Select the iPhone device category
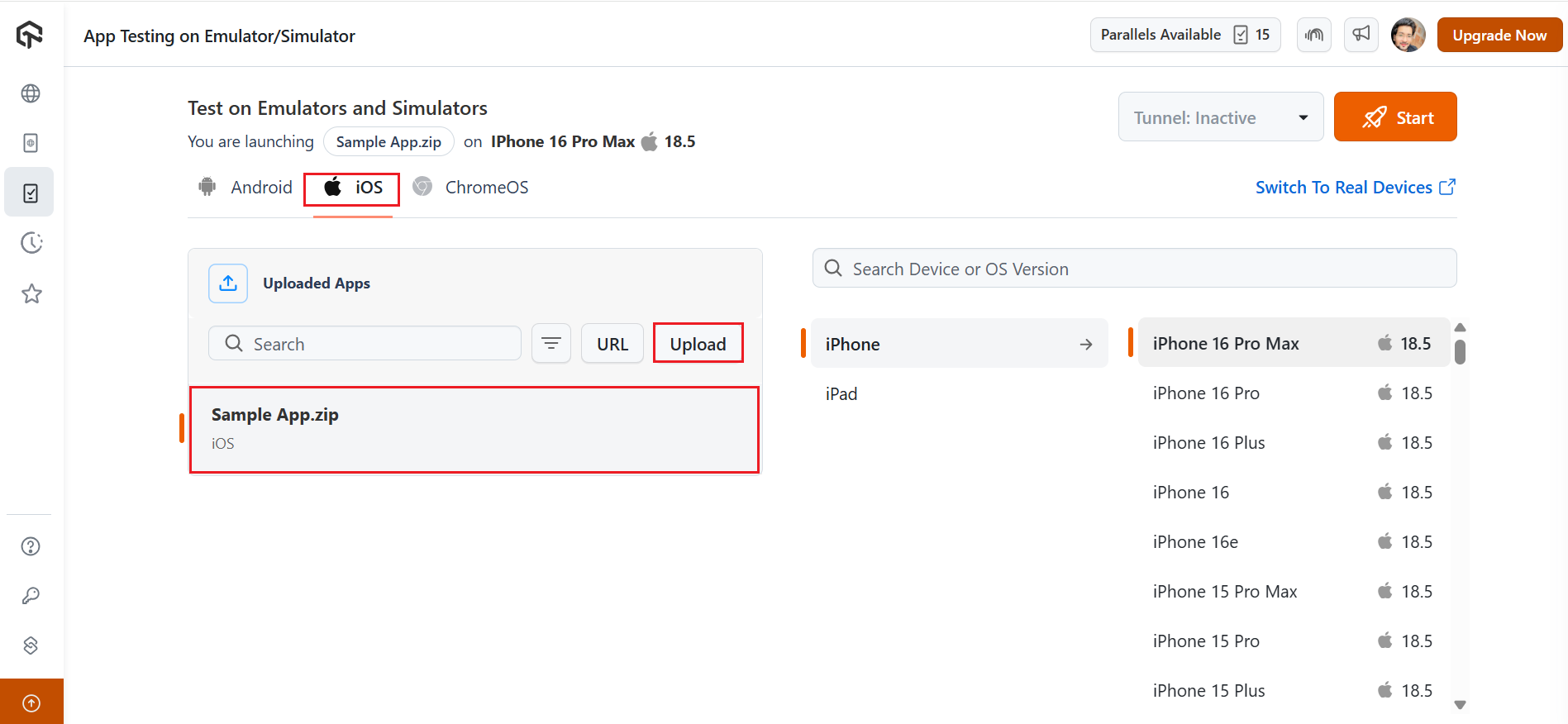Viewport: 1568px width, 724px height. tap(959, 343)
